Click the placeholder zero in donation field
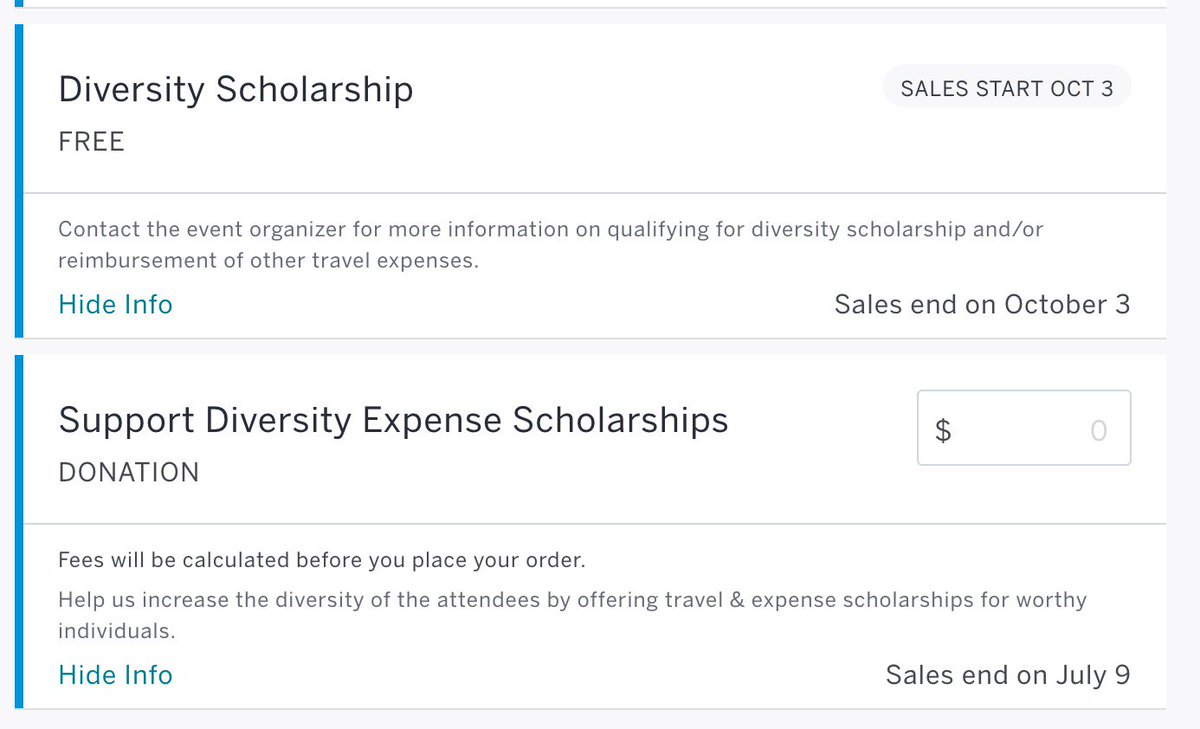The image size is (1200, 729). (x=1098, y=430)
